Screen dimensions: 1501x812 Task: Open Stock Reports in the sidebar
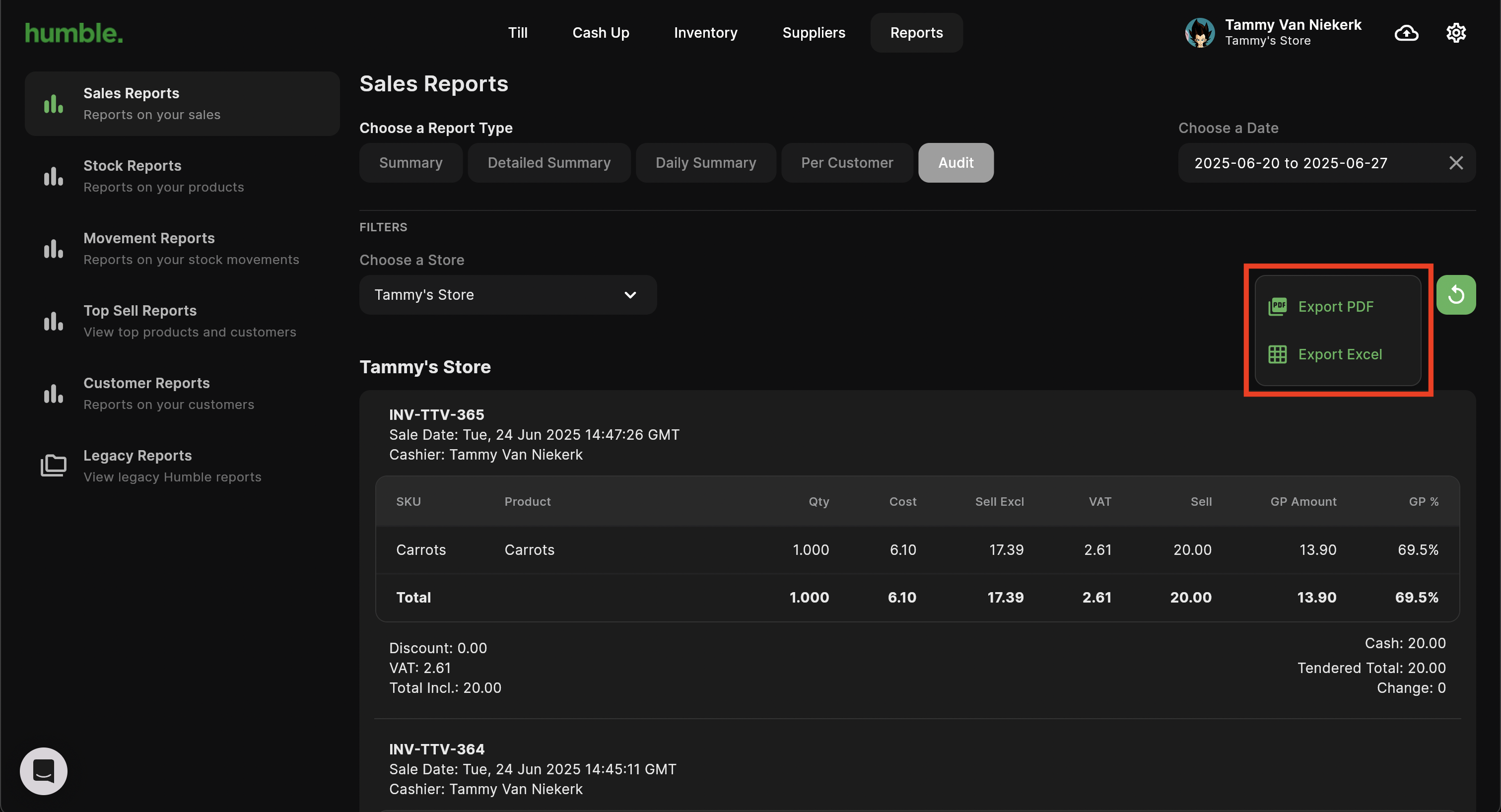pyautogui.click(x=182, y=176)
